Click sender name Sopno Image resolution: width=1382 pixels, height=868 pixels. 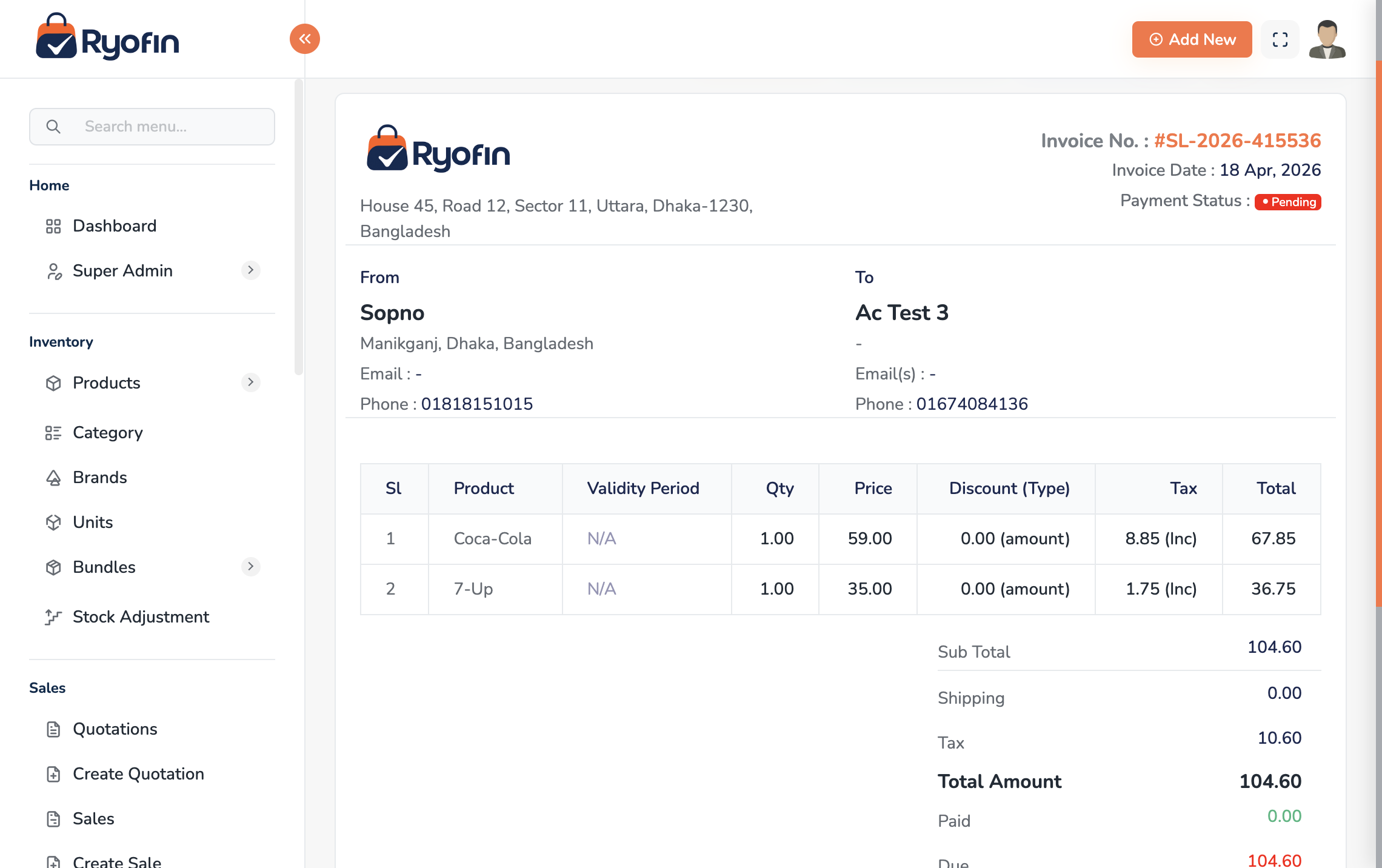click(392, 313)
